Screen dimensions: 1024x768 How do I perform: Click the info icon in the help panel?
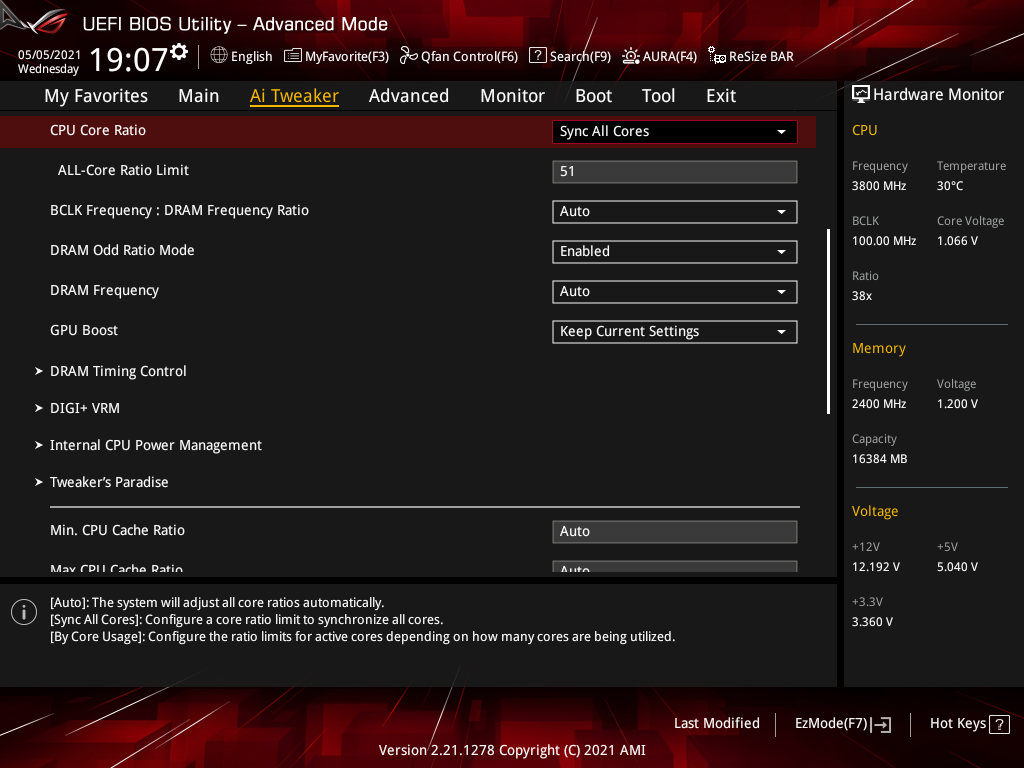pyautogui.click(x=24, y=612)
